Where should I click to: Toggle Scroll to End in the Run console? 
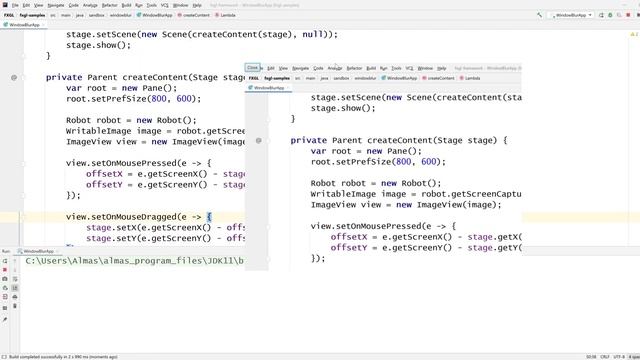[x=15, y=288]
